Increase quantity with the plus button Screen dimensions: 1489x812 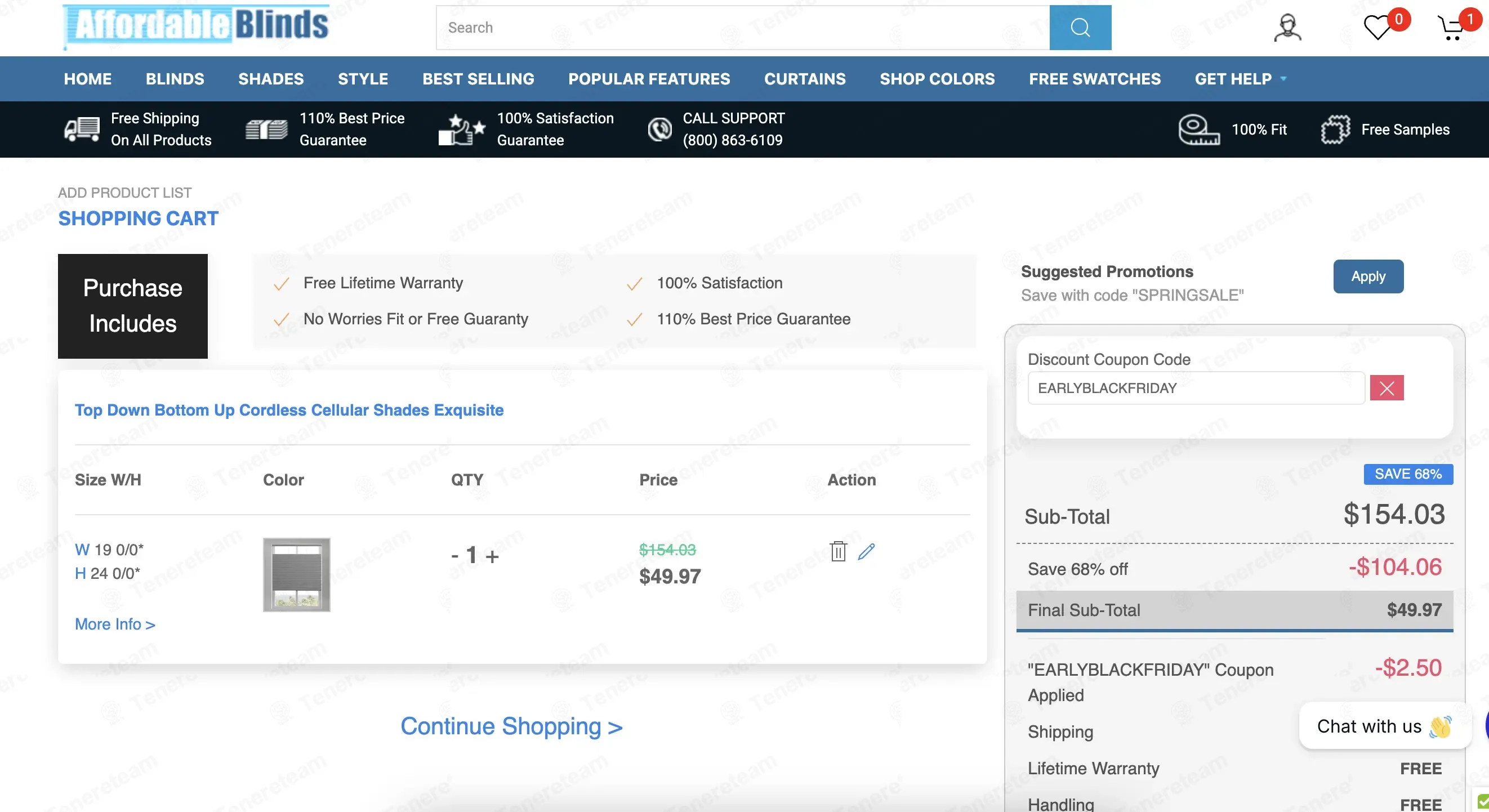[x=492, y=556]
